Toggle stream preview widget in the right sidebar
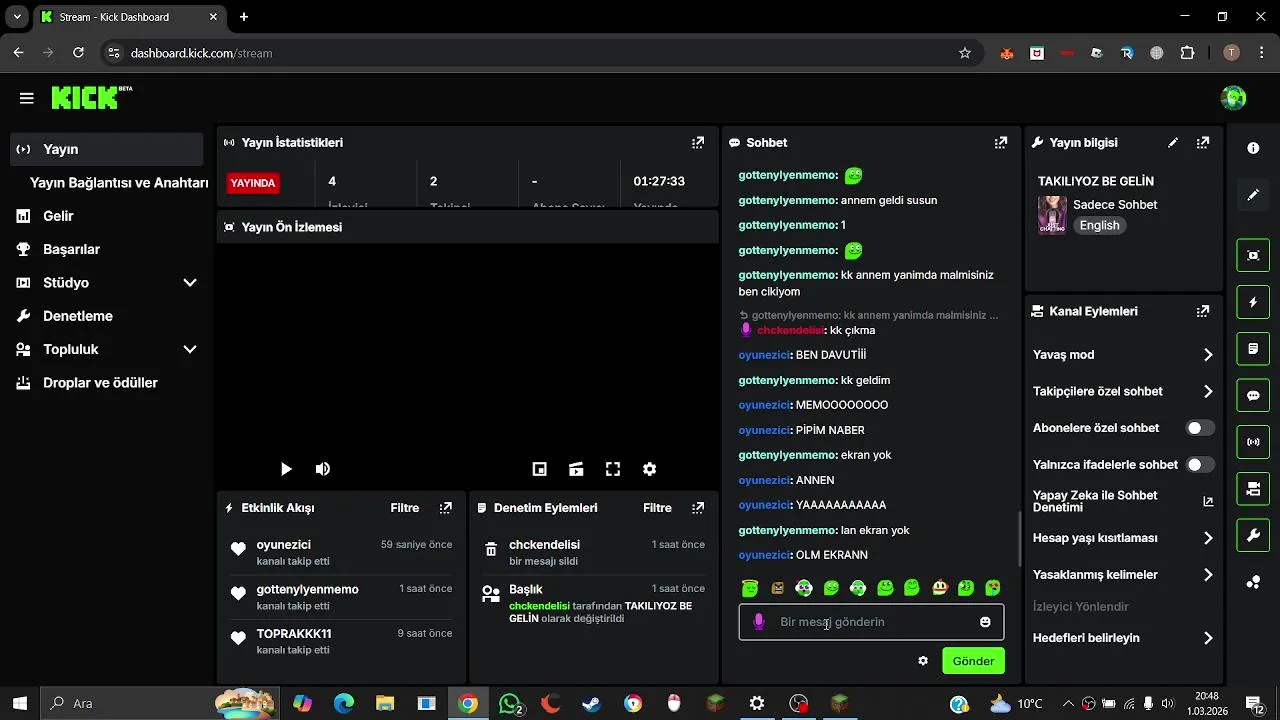 (x=1253, y=255)
